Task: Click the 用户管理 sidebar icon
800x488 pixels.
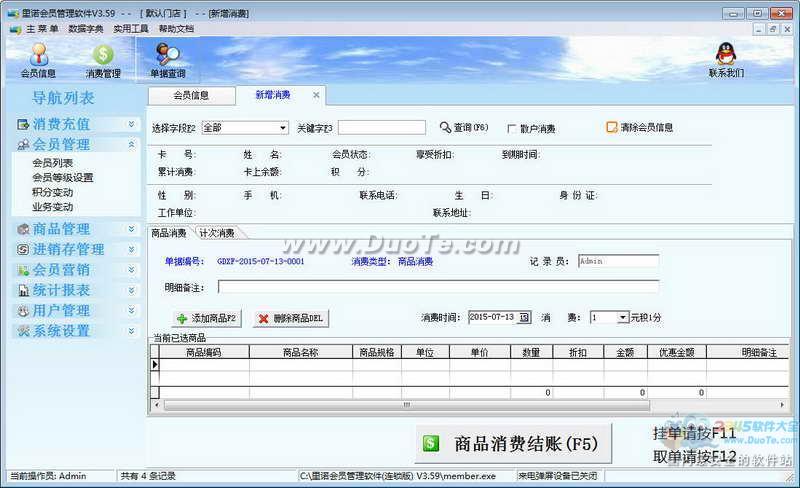Action: coord(23,311)
